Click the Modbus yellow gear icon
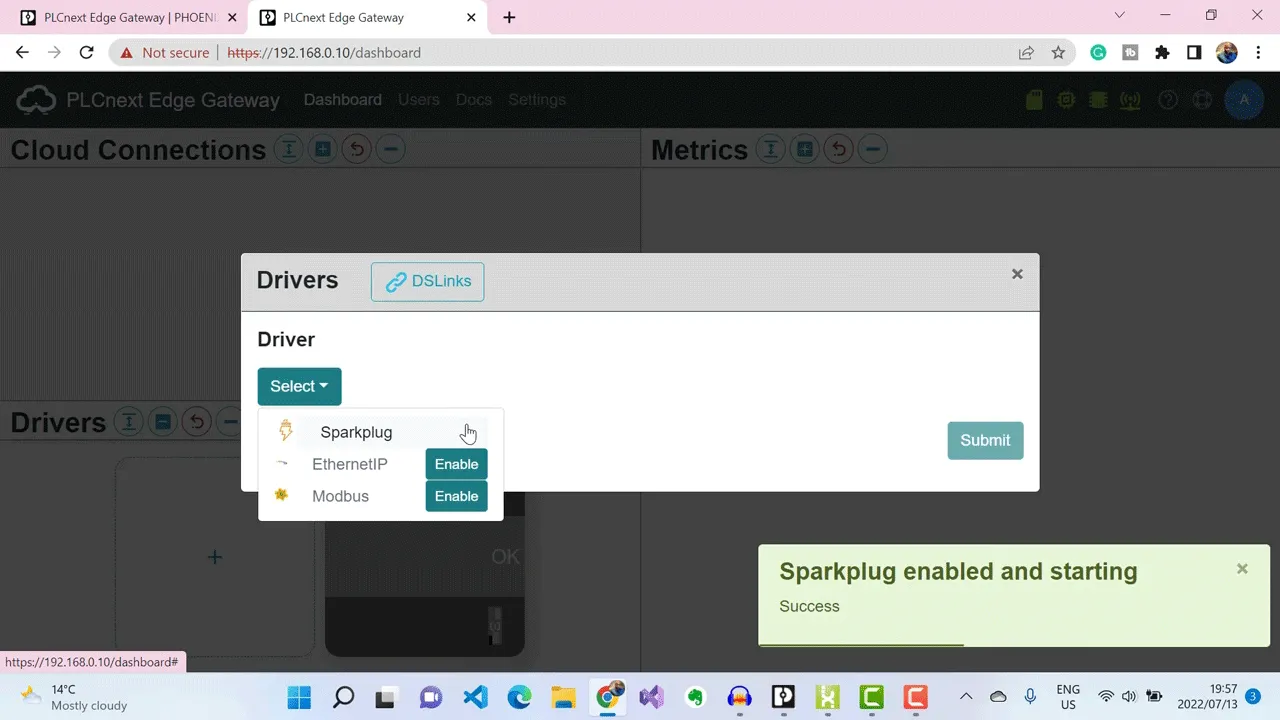The height and width of the screenshot is (720, 1280). pos(281,495)
